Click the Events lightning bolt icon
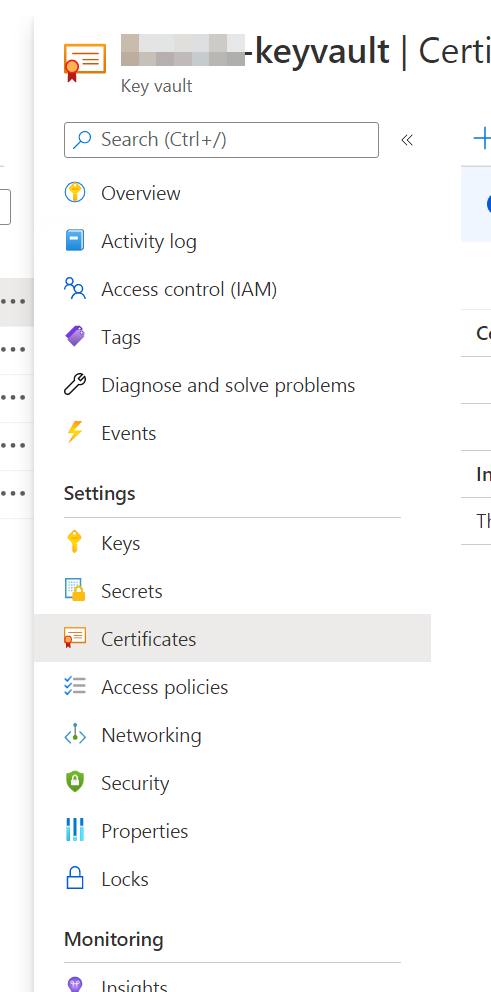491x992 pixels. click(75, 433)
